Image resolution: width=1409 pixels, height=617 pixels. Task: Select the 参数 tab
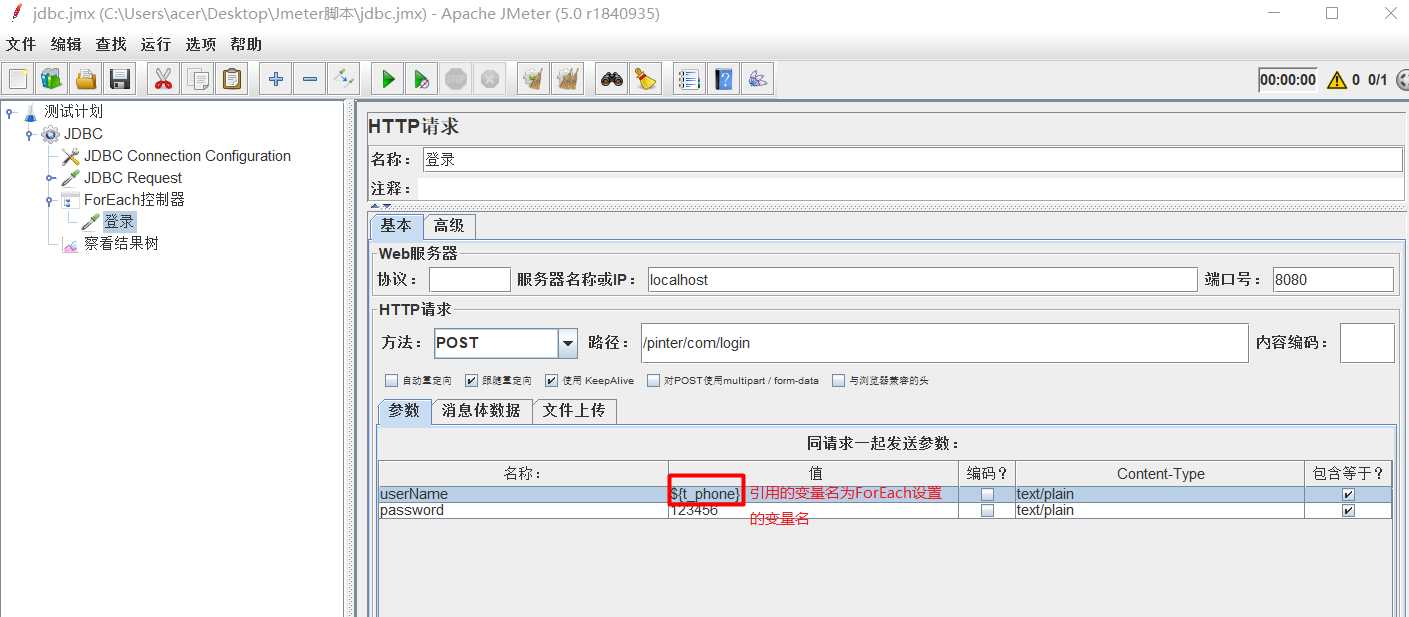(x=404, y=411)
